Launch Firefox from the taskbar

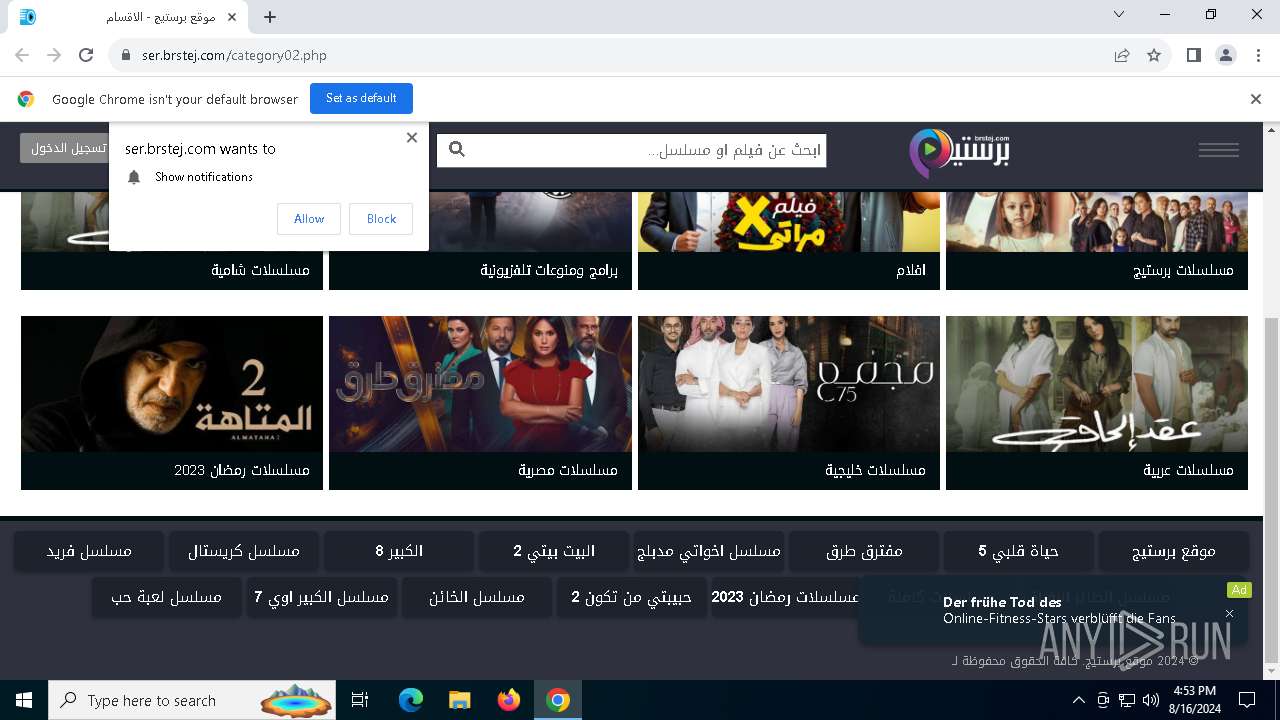(509, 700)
